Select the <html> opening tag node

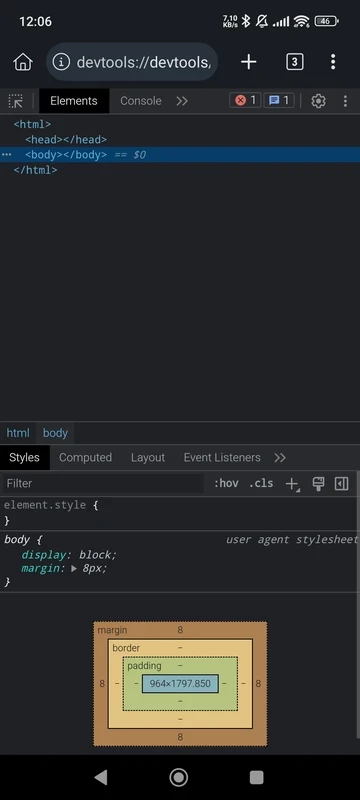[x=32, y=124]
